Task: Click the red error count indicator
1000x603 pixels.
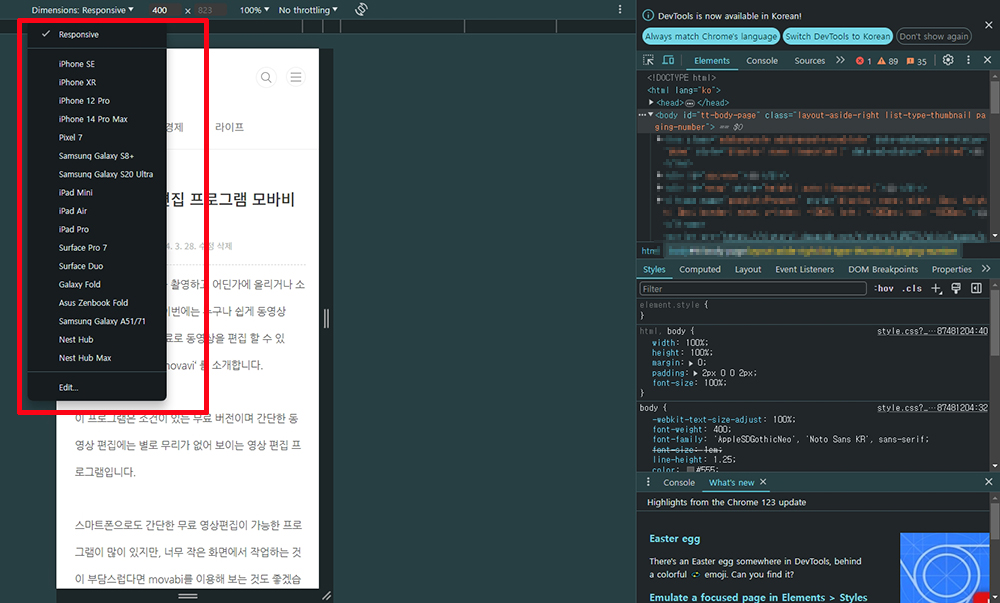Action: 864,61
